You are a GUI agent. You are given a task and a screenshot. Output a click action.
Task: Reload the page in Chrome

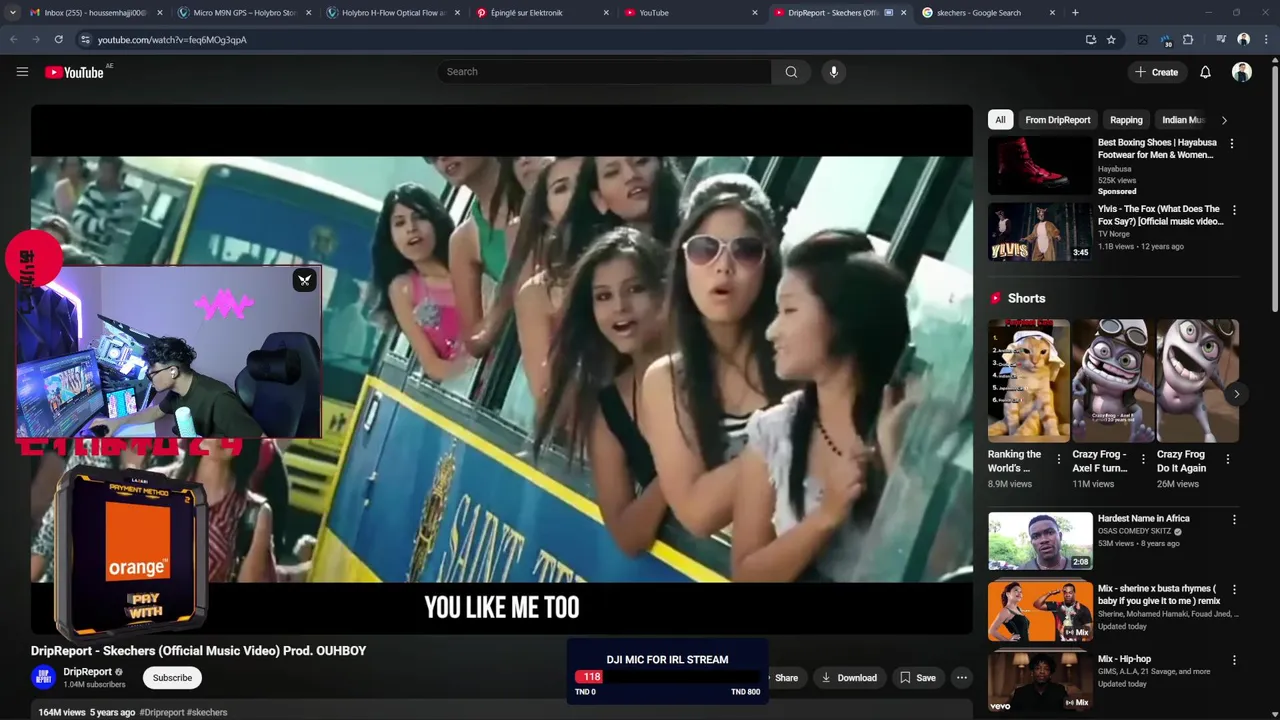(x=59, y=40)
